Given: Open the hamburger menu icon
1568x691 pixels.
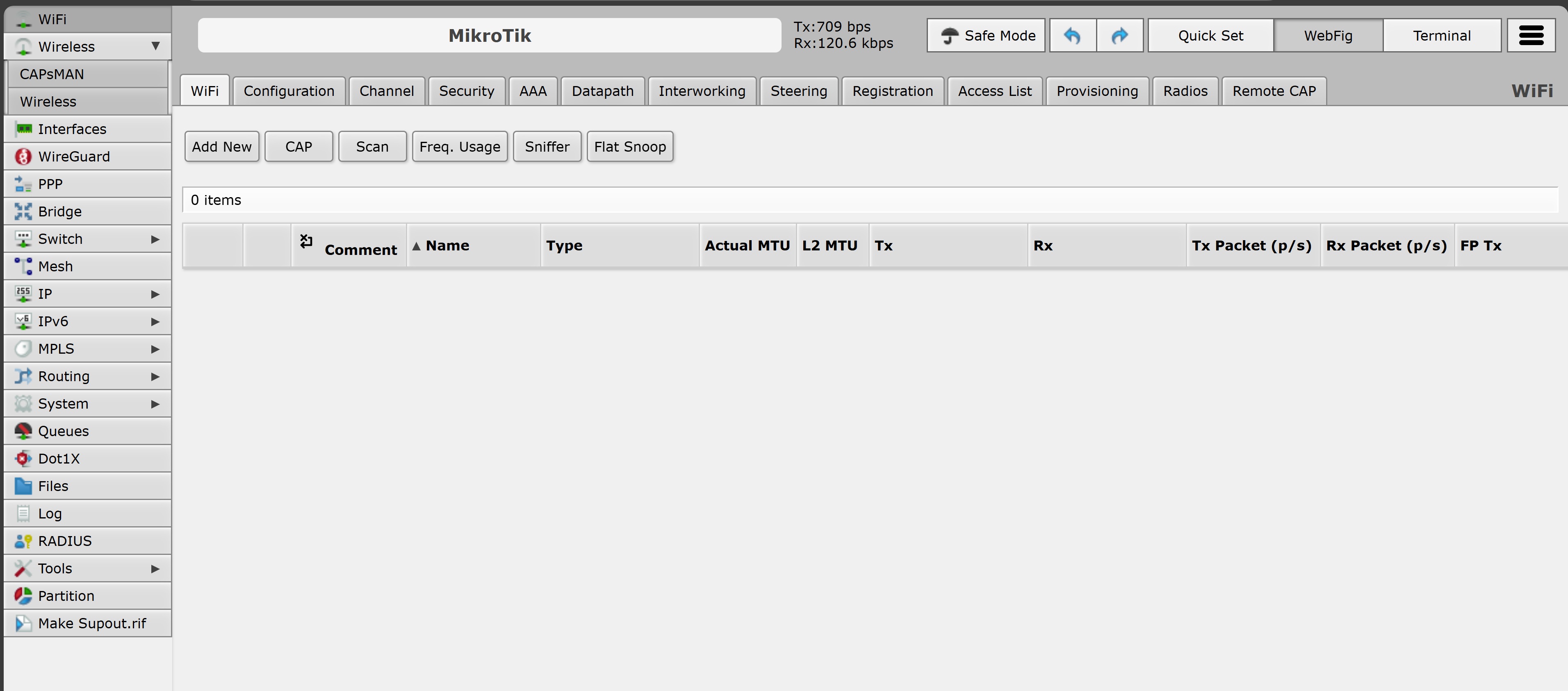Looking at the screenshot, I should coord(1531,36).
